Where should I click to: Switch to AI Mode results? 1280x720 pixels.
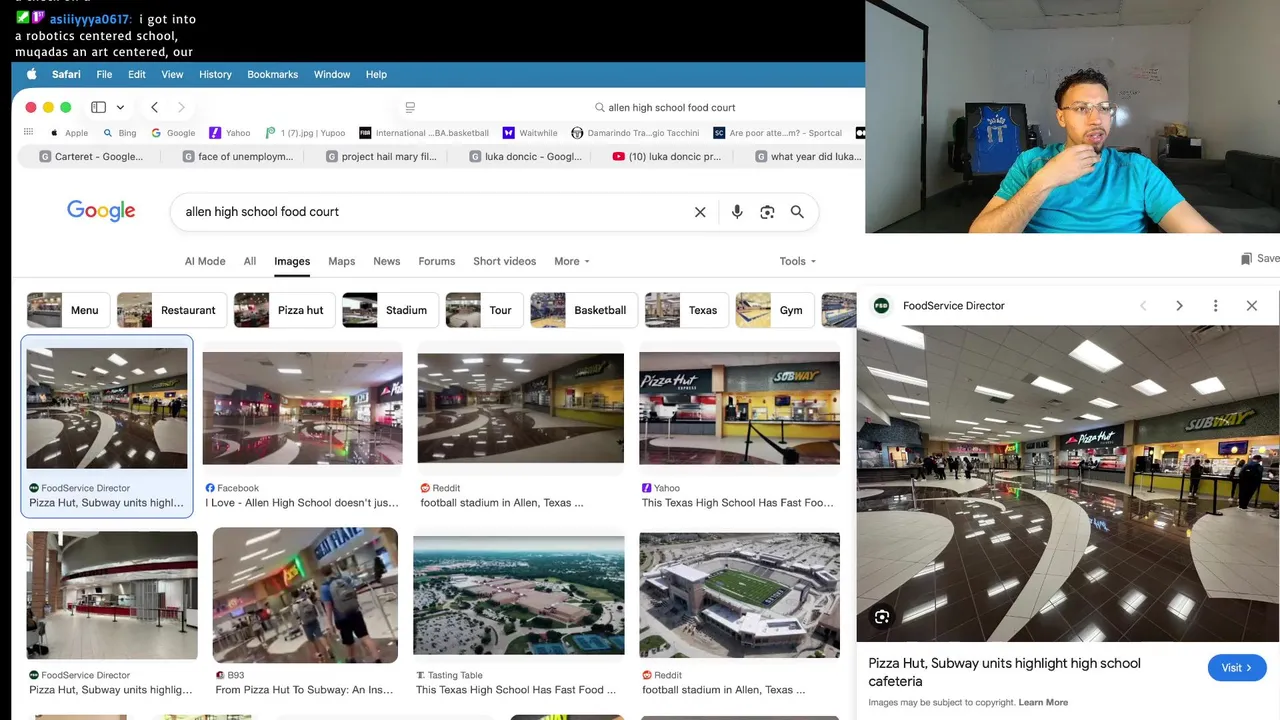[205, 261]
